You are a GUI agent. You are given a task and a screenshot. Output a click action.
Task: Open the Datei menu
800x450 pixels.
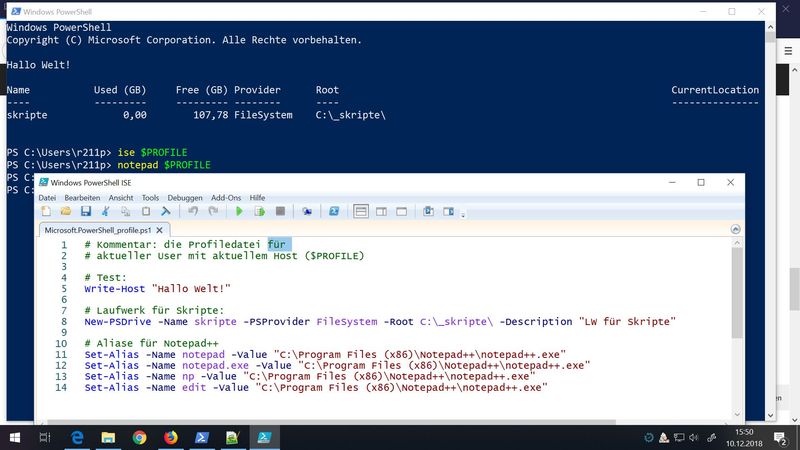point(47,198)
